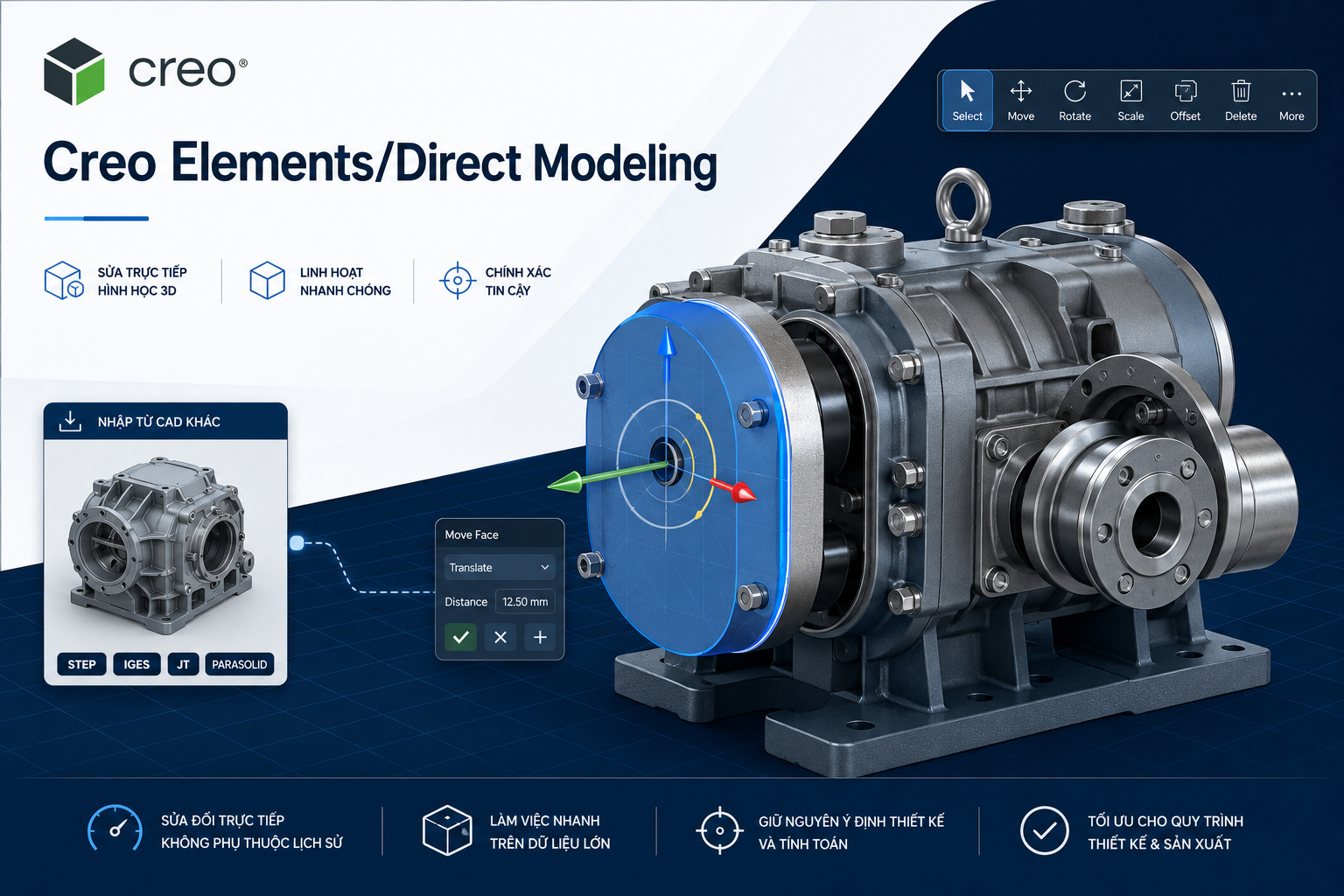Select the Select arrow tool
The image size is (1344, 896).
[967, 101]
